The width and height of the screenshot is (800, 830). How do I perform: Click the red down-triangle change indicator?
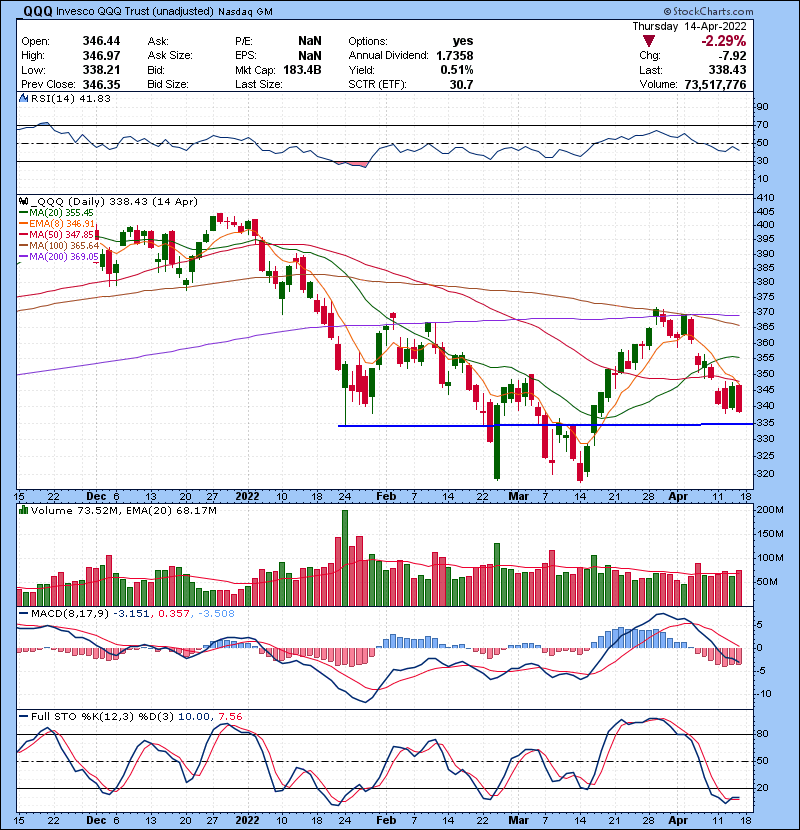[x=649, y=41]
